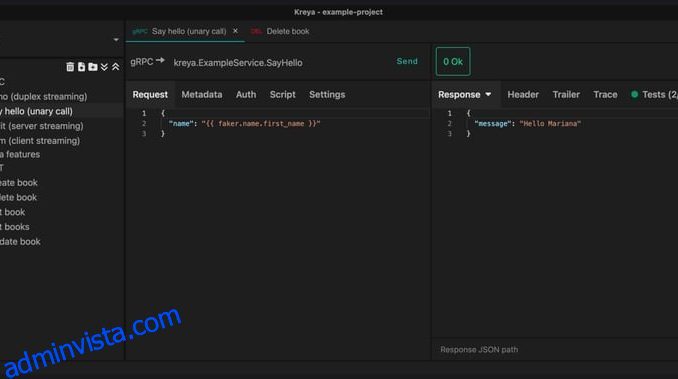Click the new operation file icon
Screen dimensions: 678x379
(81, 67)
